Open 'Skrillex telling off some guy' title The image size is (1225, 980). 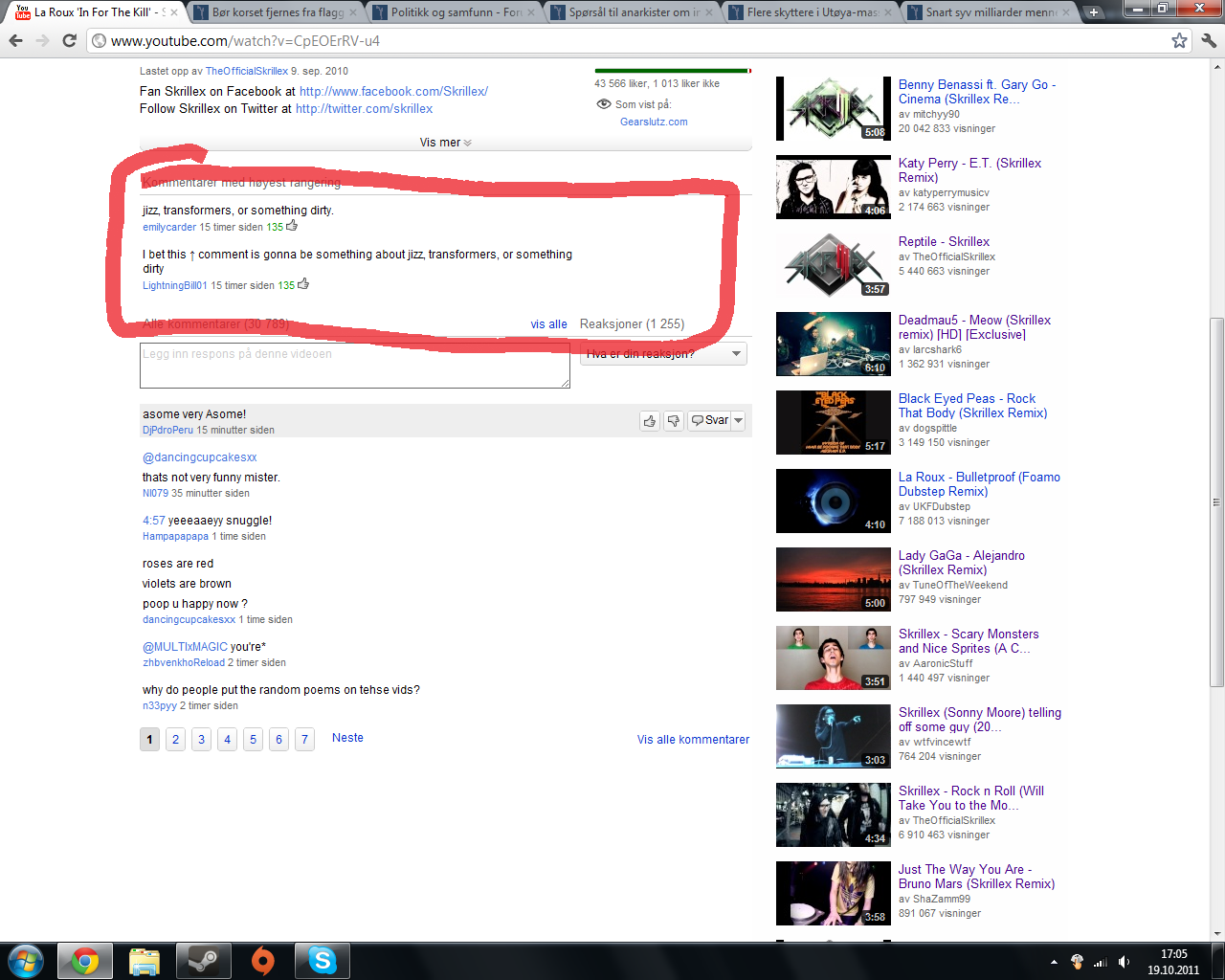980,720
